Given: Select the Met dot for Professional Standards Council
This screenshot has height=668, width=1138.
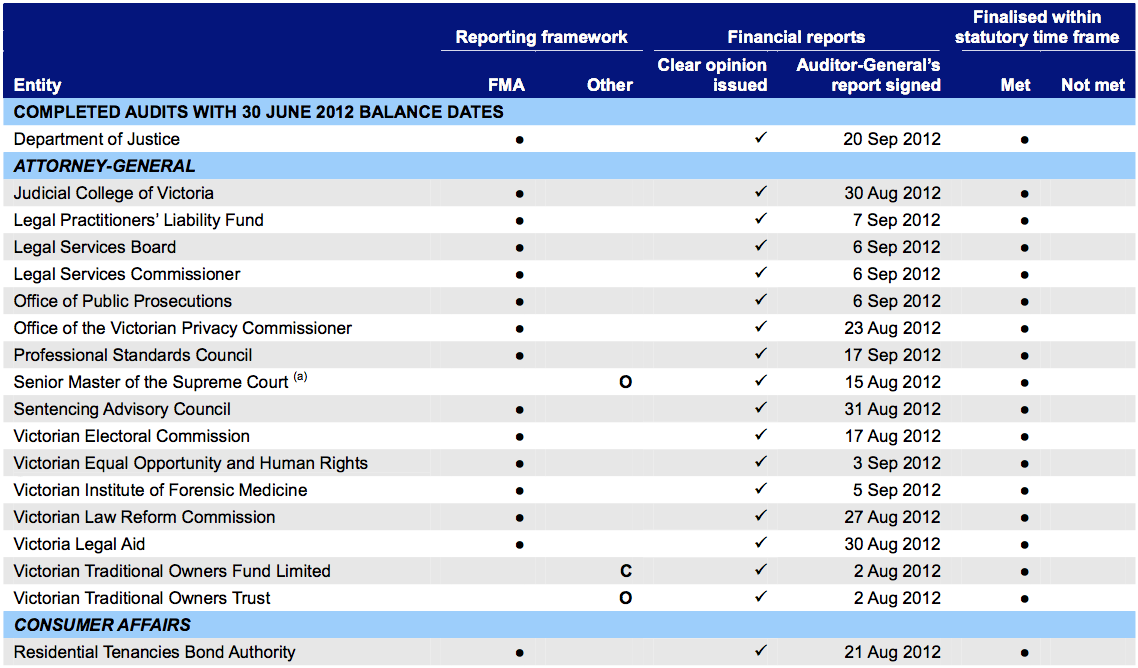Looking at the screenshot, I should pos(1024,356).
